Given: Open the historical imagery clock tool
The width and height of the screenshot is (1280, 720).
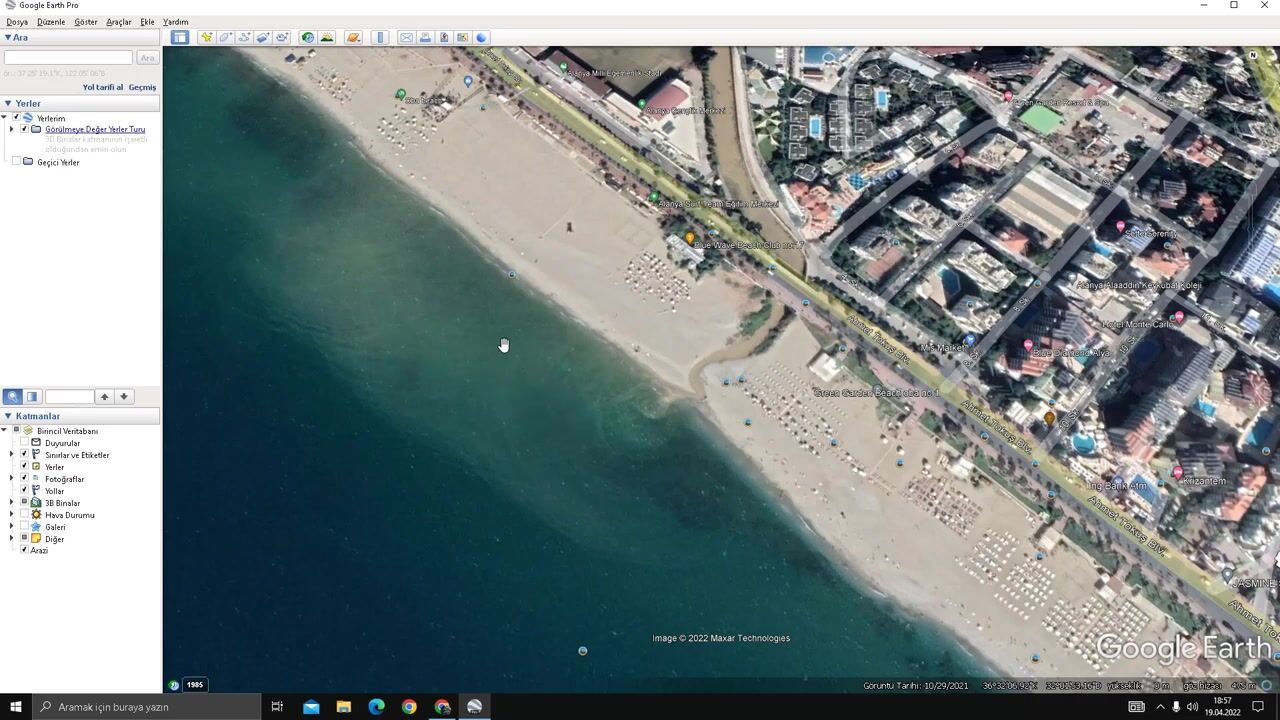Looking at the screenshot, I should point(308,37).
